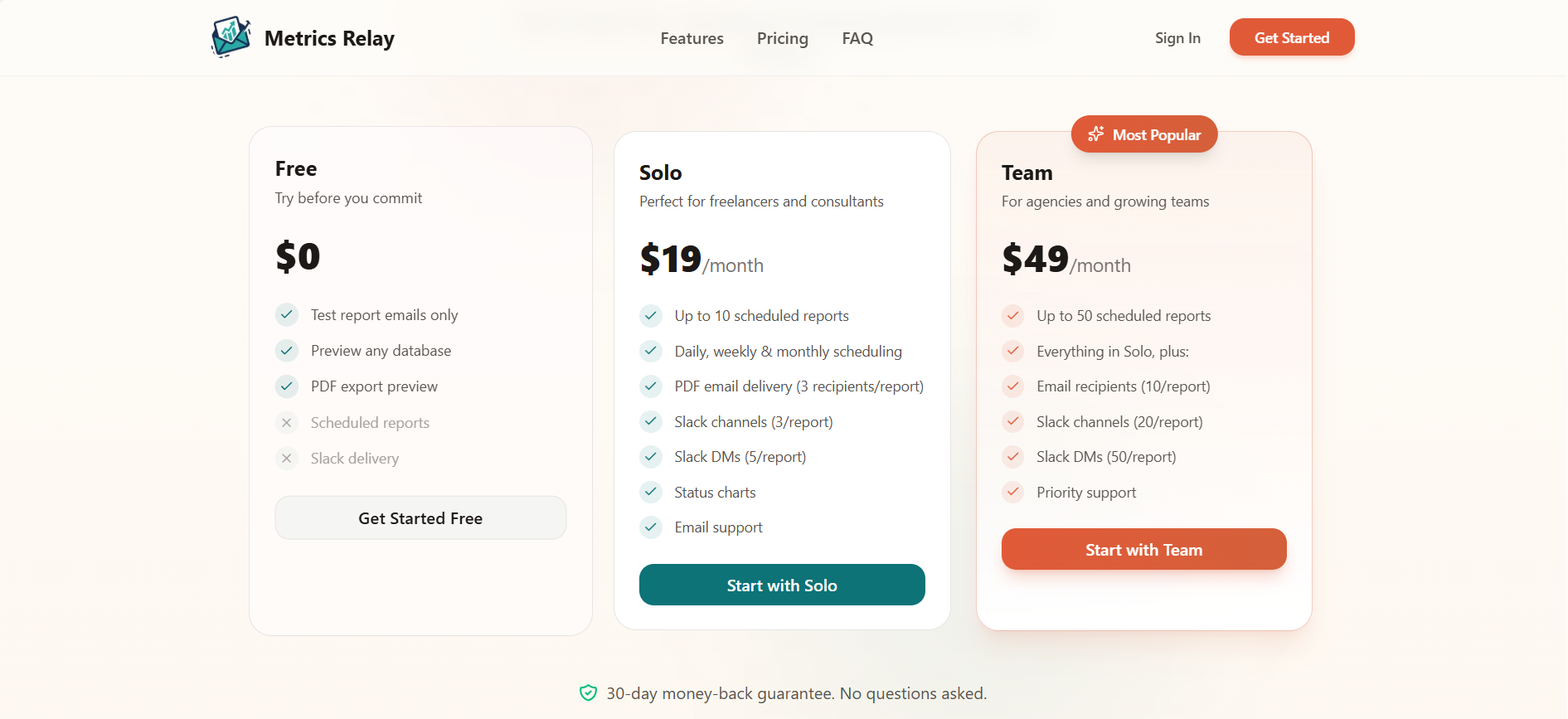Click the sparkles icon in the Most Popular badge
This screenshot has width=1568, height=719.
coord(1095,134)
